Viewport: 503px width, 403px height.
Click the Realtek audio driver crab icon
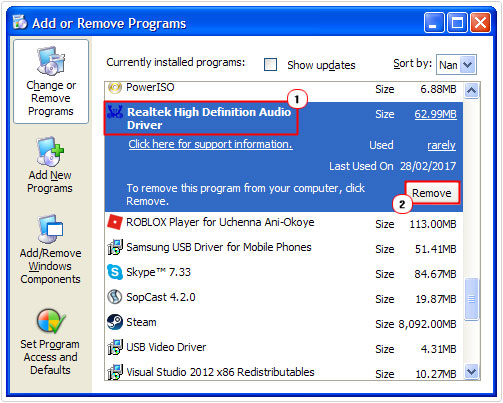coord(115,112)
